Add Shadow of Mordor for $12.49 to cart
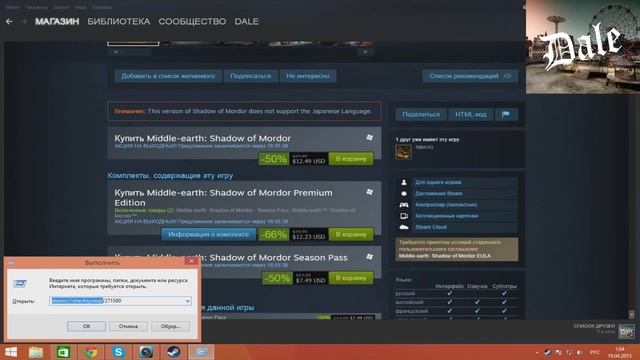Screen dimensions: 640x360 coord(351,158)
